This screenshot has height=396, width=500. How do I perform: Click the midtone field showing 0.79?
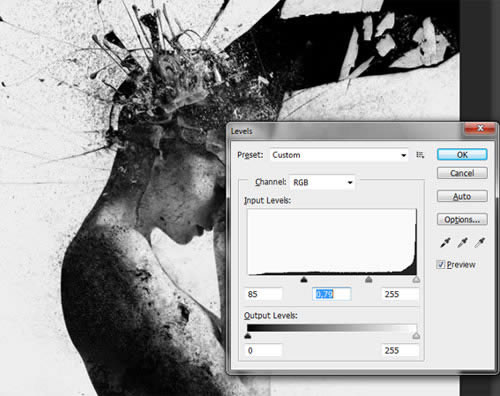332,294
